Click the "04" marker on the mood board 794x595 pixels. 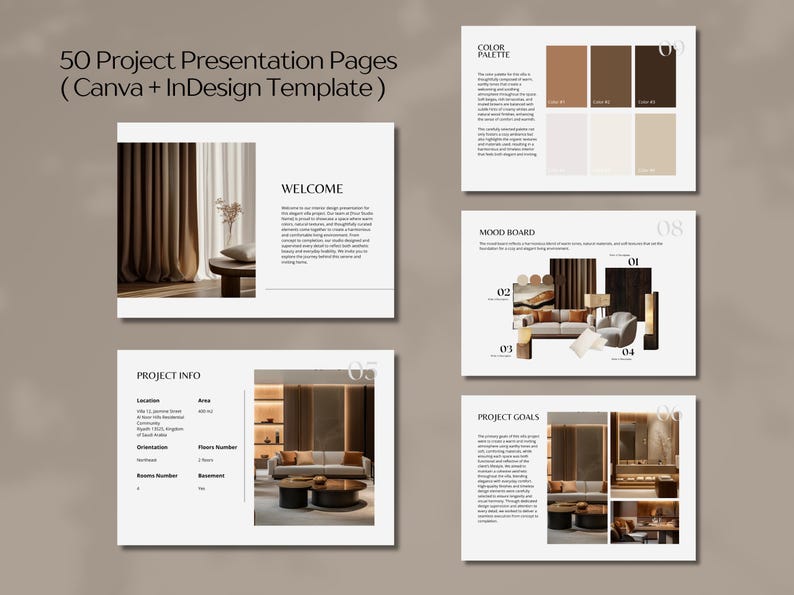pos(628,352)
